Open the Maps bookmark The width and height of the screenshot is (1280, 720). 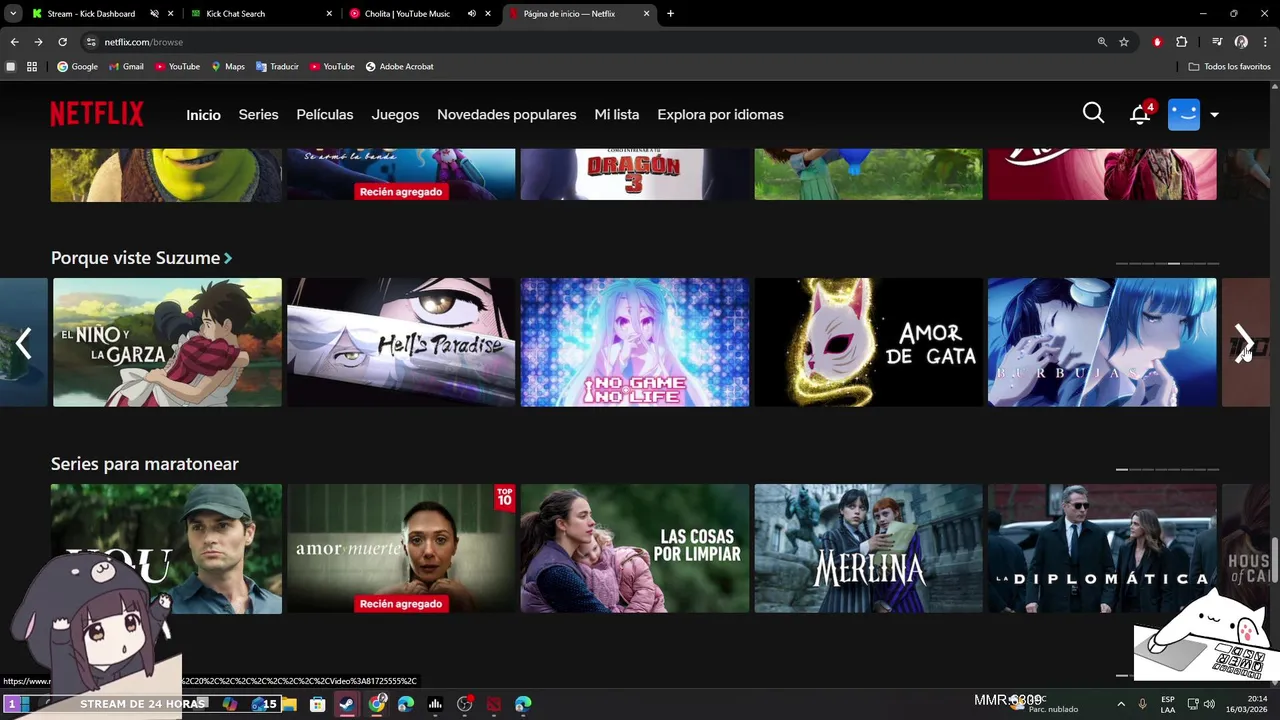[x=227, y=67]
